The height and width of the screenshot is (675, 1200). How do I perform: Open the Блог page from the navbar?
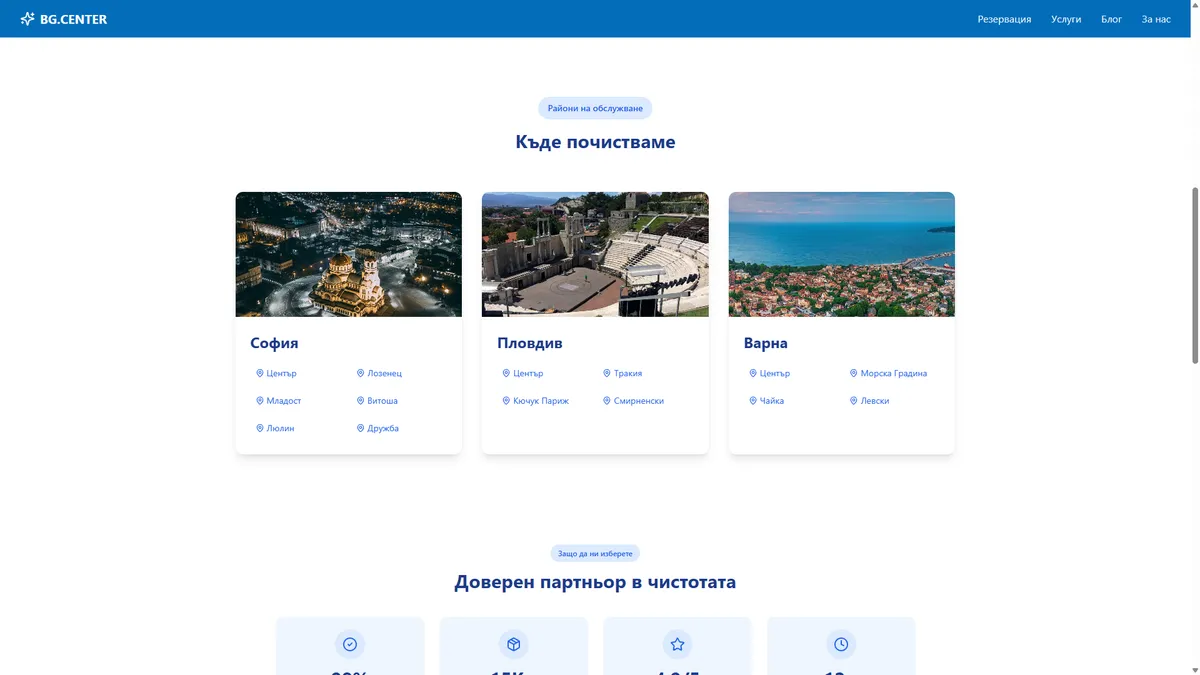[1110, 18]
